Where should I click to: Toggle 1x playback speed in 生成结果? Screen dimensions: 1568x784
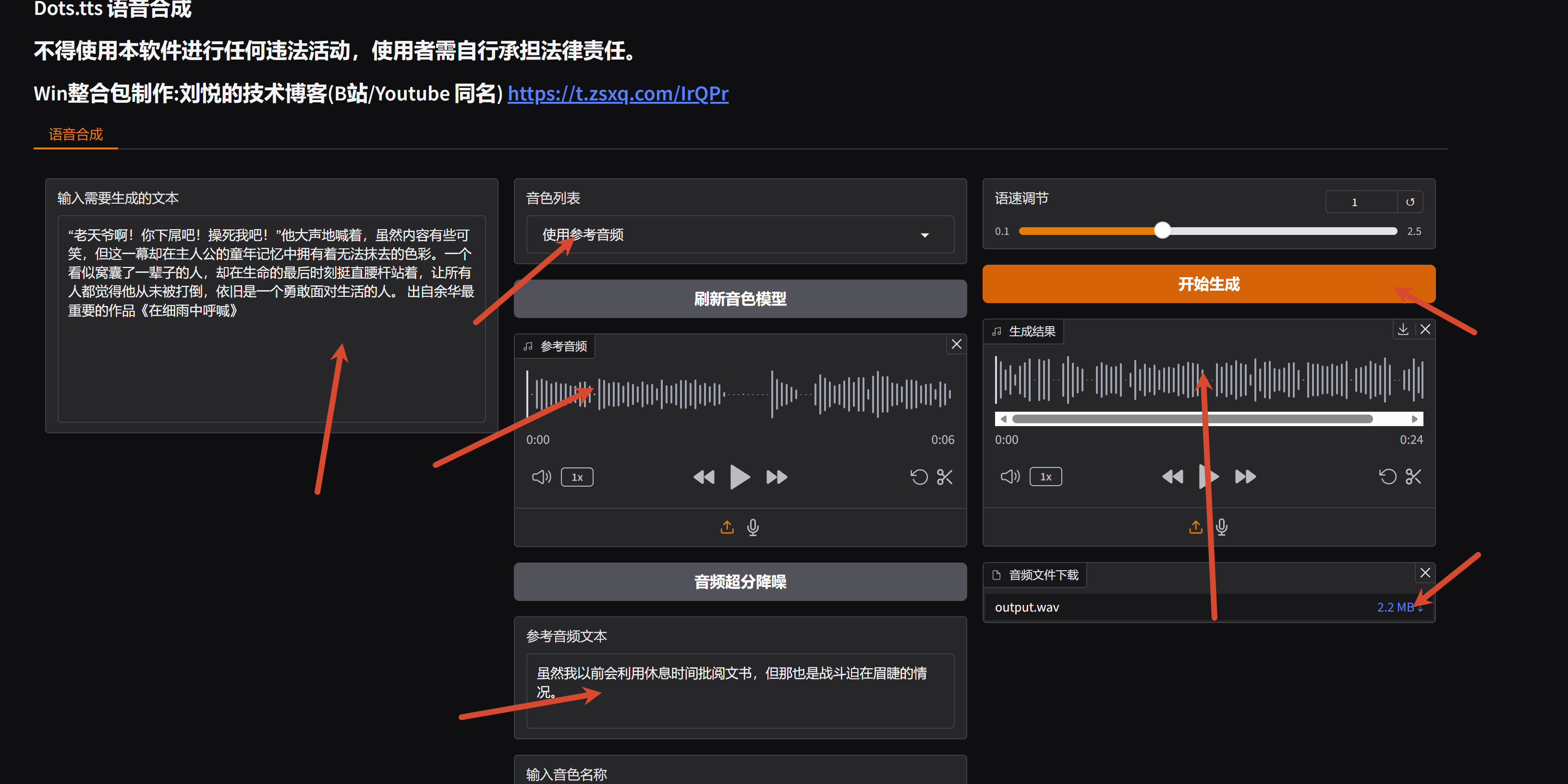coord(1045,477)
